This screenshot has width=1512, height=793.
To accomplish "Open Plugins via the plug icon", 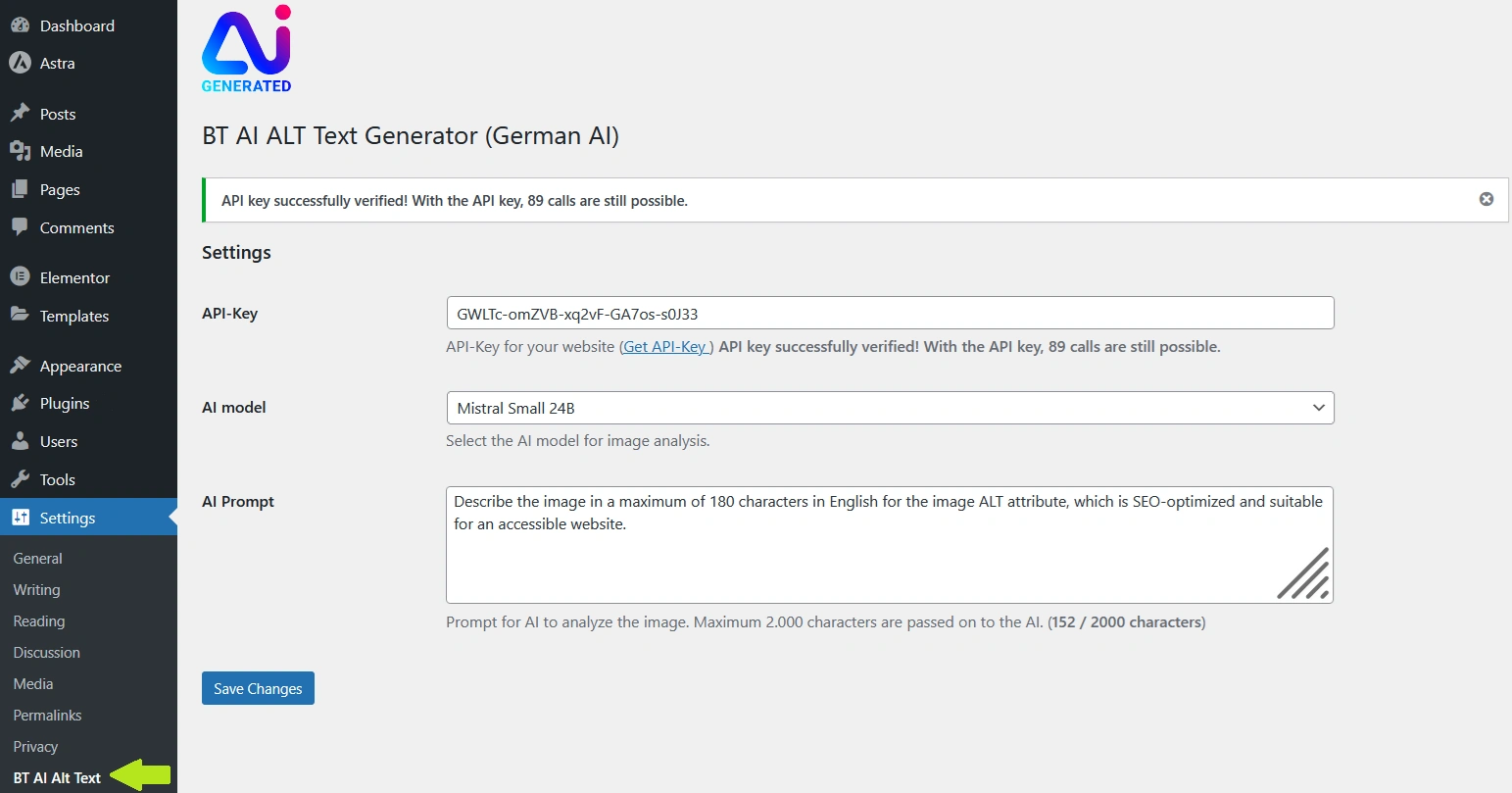I will point(21,403).
